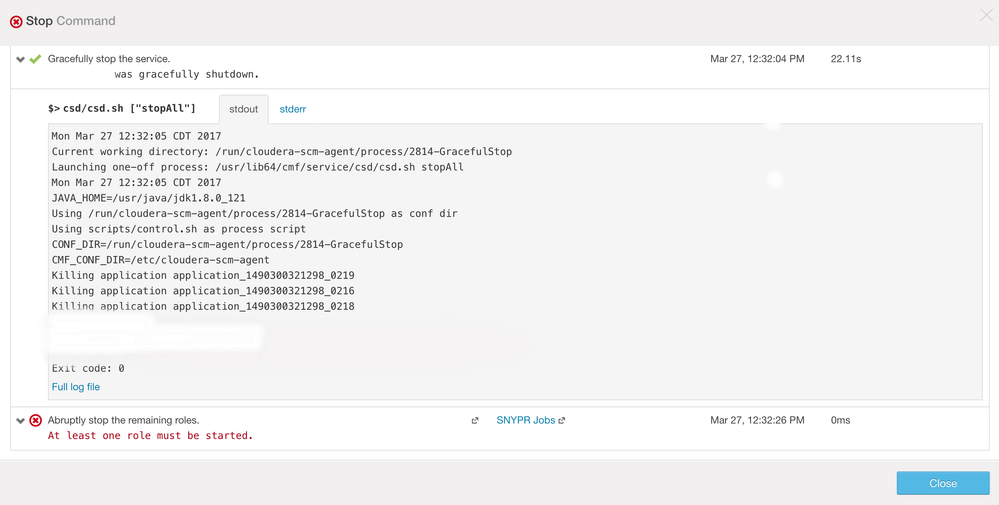The image size is (999, 505).
Task: Click the 22.11s duration value
Action: [x=846, y=59]
